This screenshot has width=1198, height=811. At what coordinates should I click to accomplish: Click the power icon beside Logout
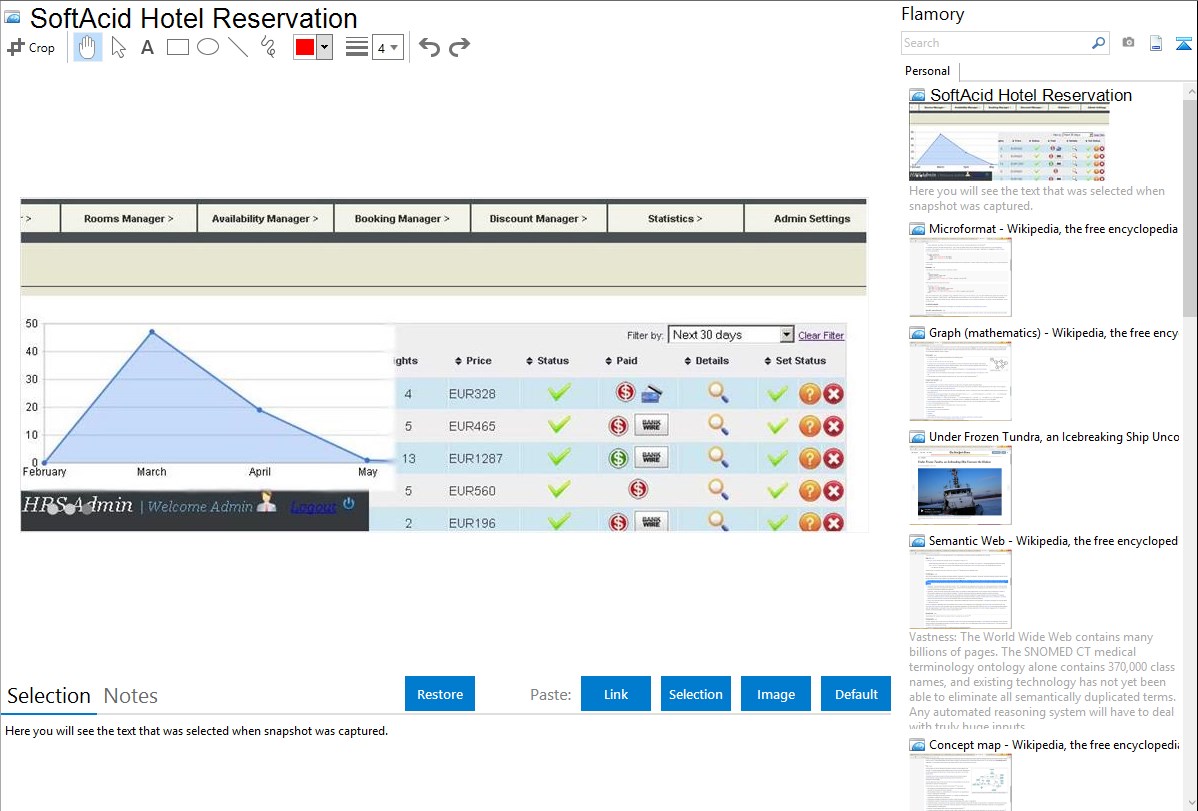pyautogui.click(x=349, y=504)
